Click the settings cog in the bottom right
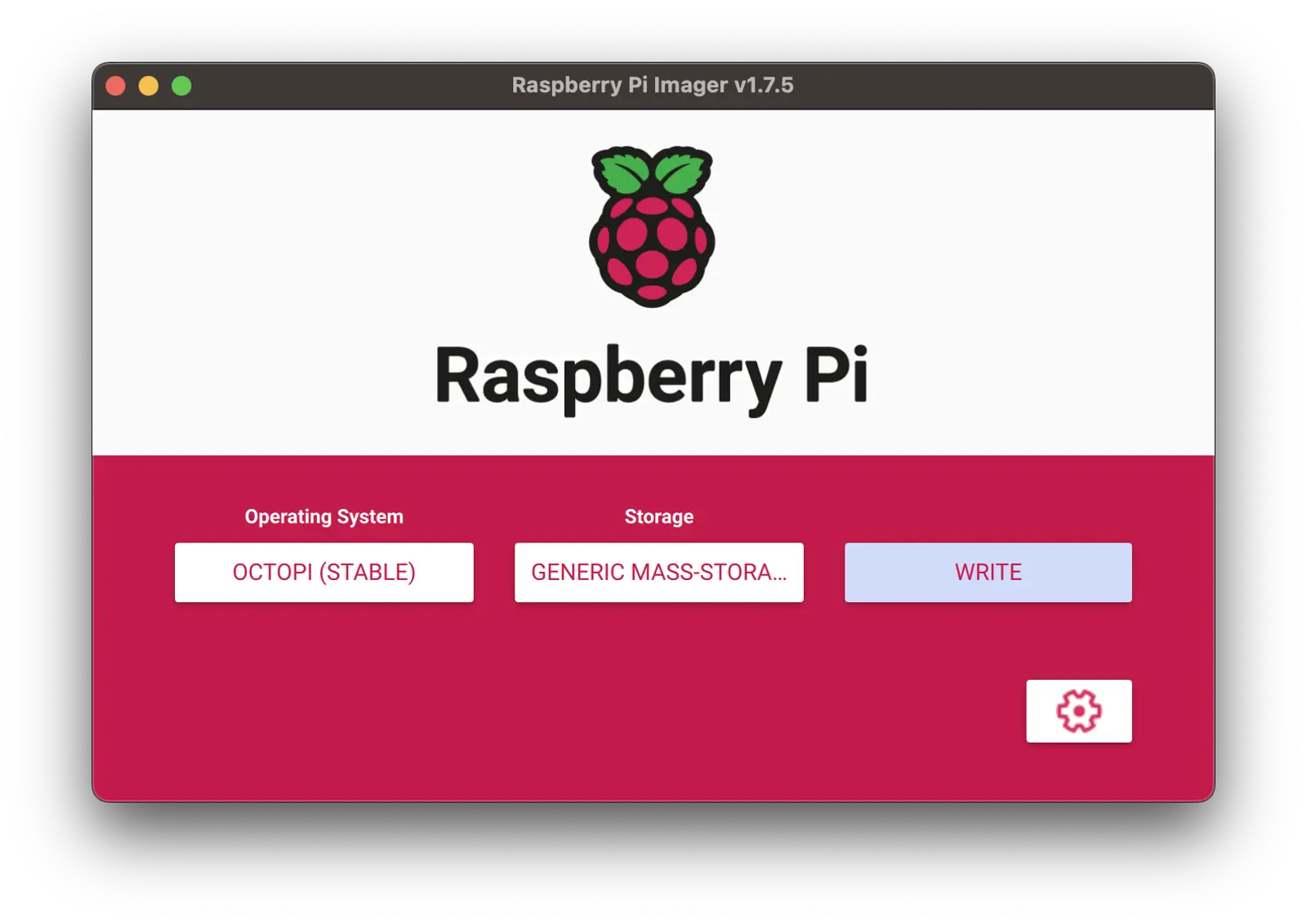Screen dimensions: 1307x924 [1078, 710]
